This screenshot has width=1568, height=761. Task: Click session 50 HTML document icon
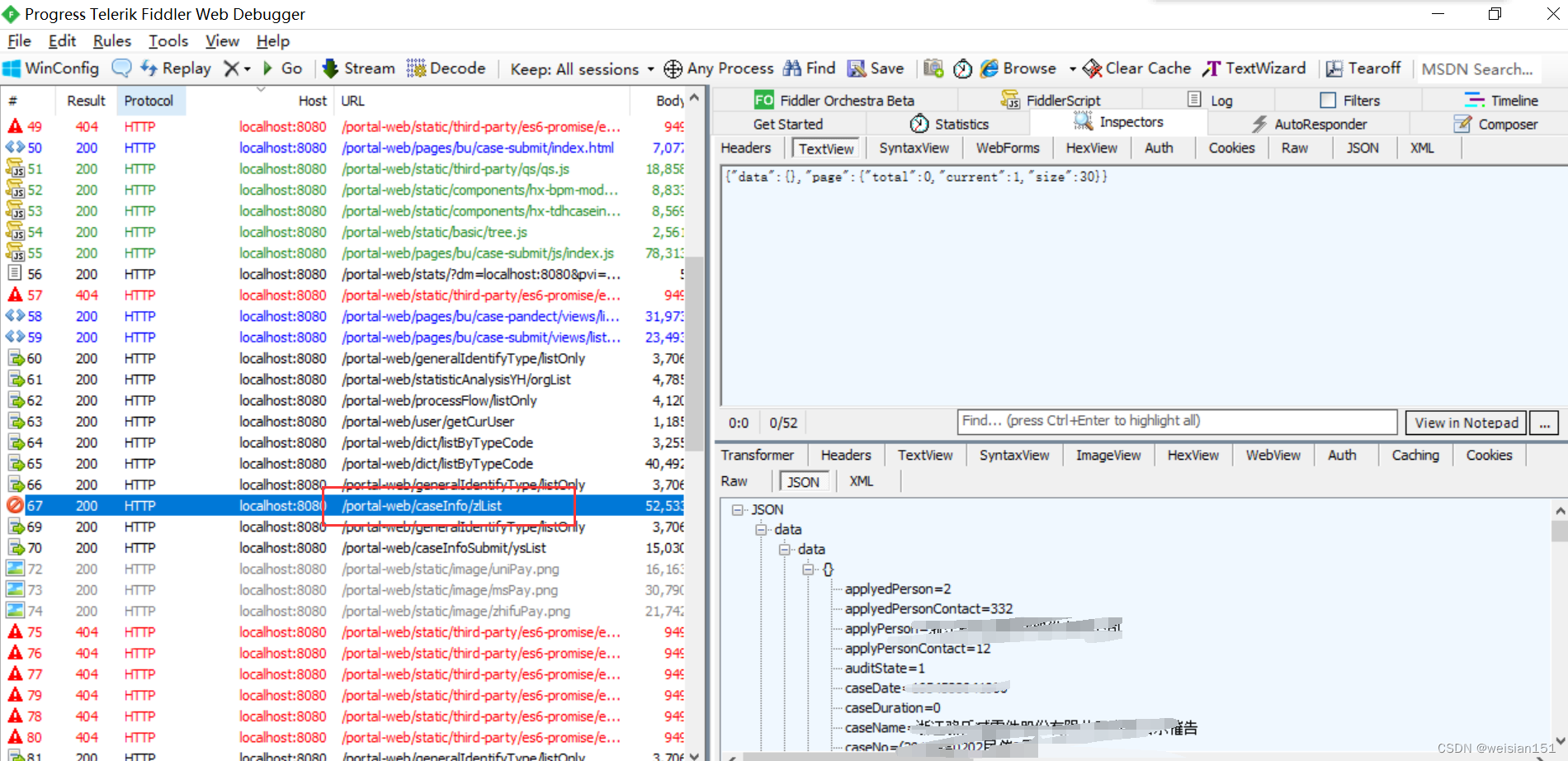(15, 147)
